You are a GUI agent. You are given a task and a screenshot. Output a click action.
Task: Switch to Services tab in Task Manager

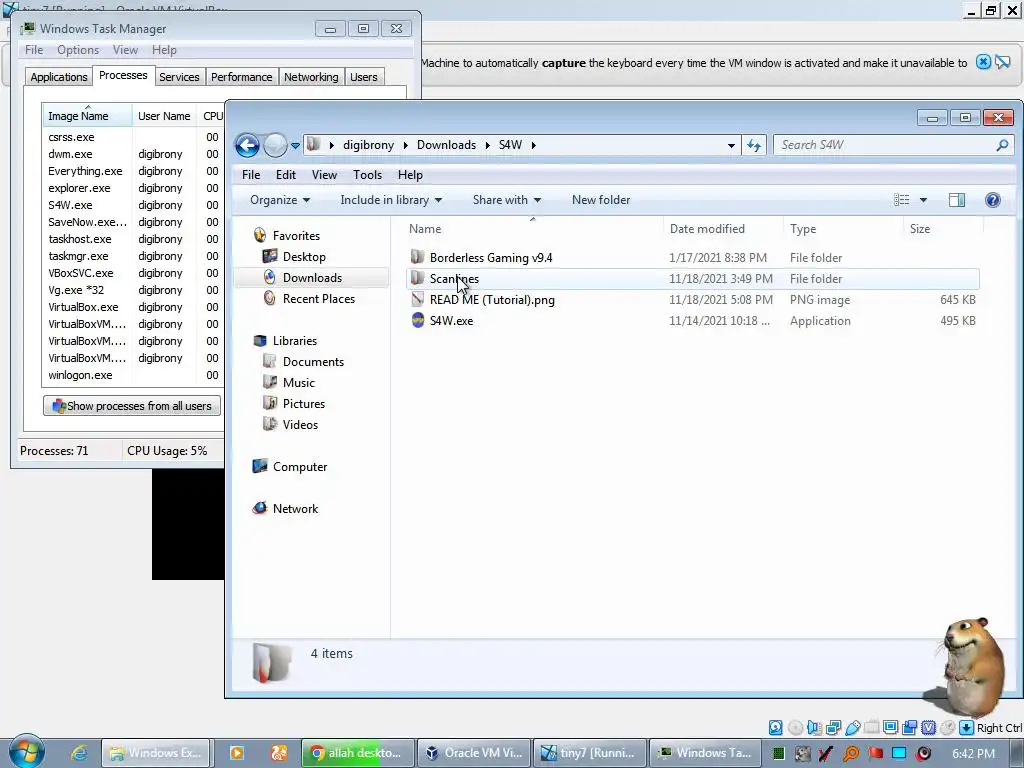(179, 77)
